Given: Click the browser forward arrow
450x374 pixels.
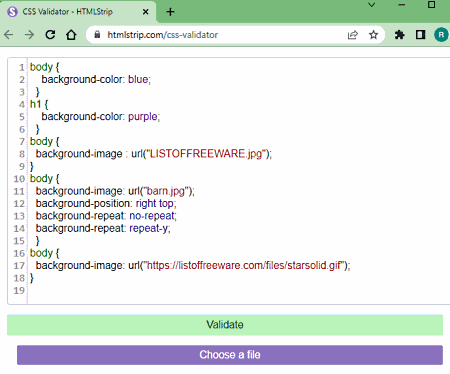Looking at the screenshot, I should (x=29, y=35).
